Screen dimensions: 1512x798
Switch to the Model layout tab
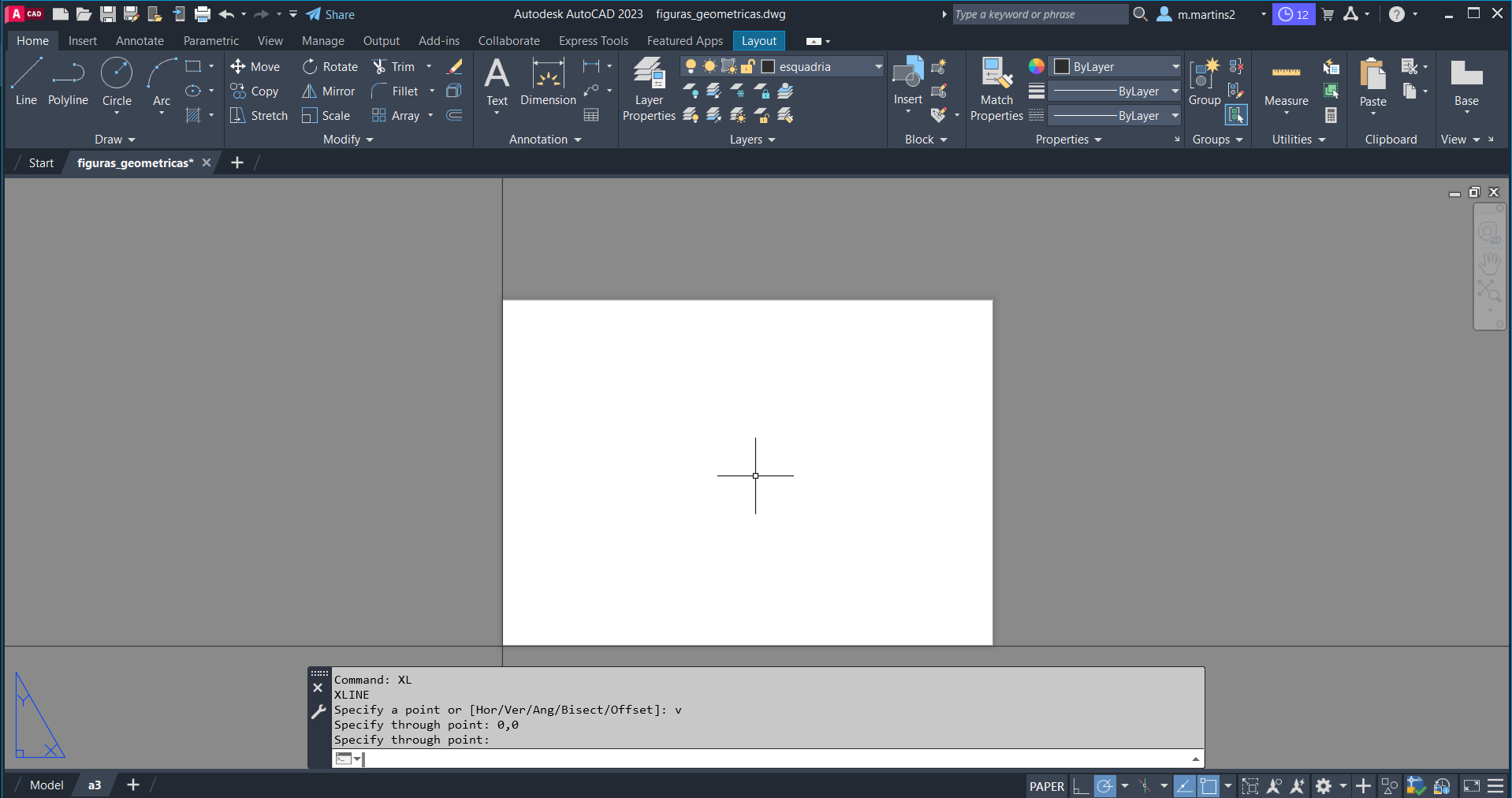47,785
